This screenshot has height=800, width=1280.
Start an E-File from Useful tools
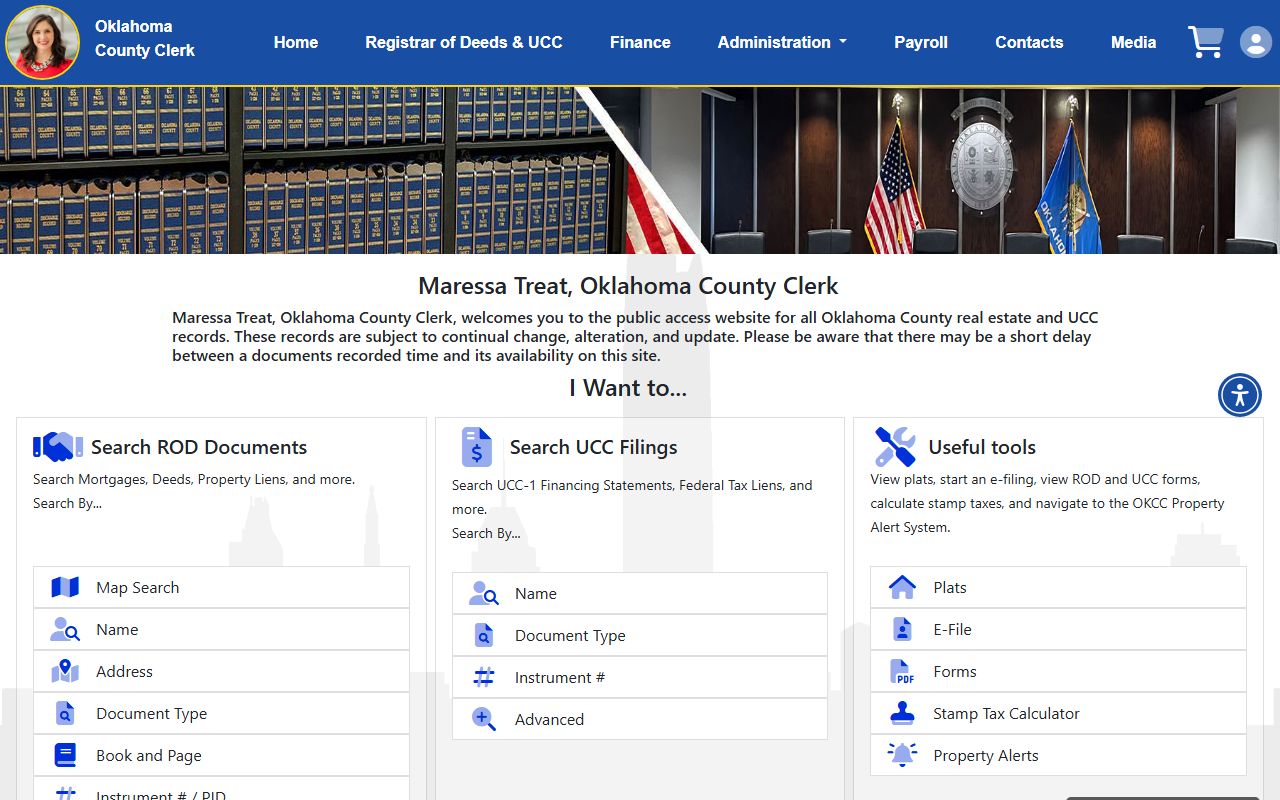point(1058,629)
